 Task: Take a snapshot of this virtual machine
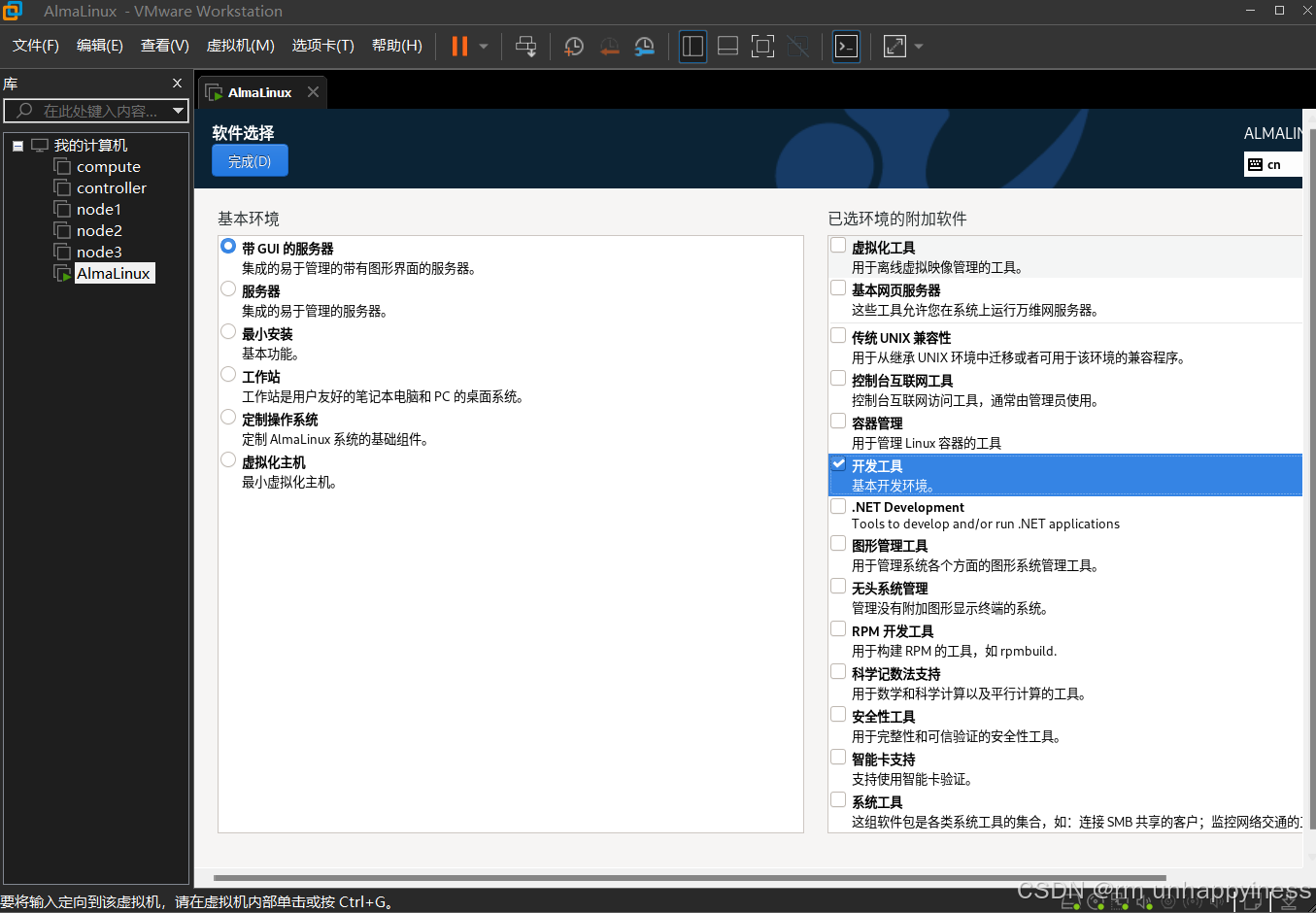click(x=574, y=46)
